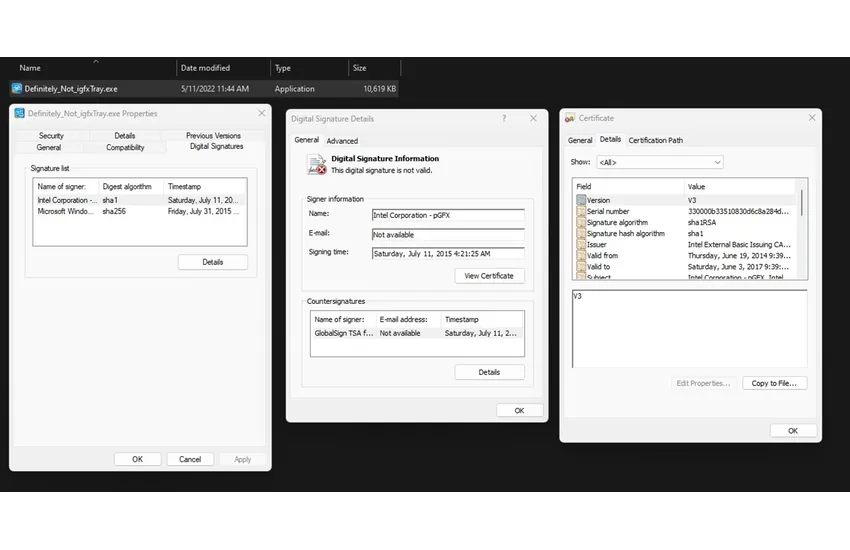
Task: Open the Previous Versions tab
Action: [x=213, y=135]
